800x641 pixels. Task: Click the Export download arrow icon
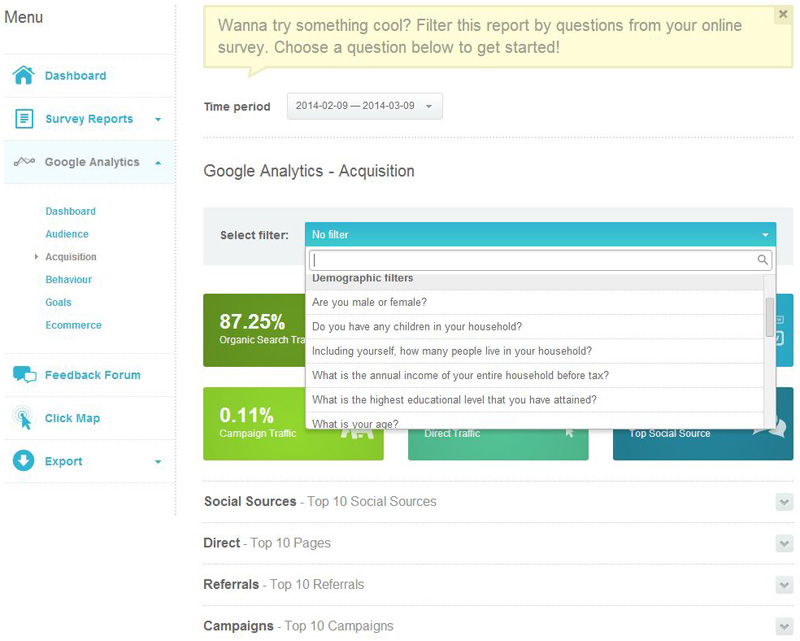click(24, 461)
